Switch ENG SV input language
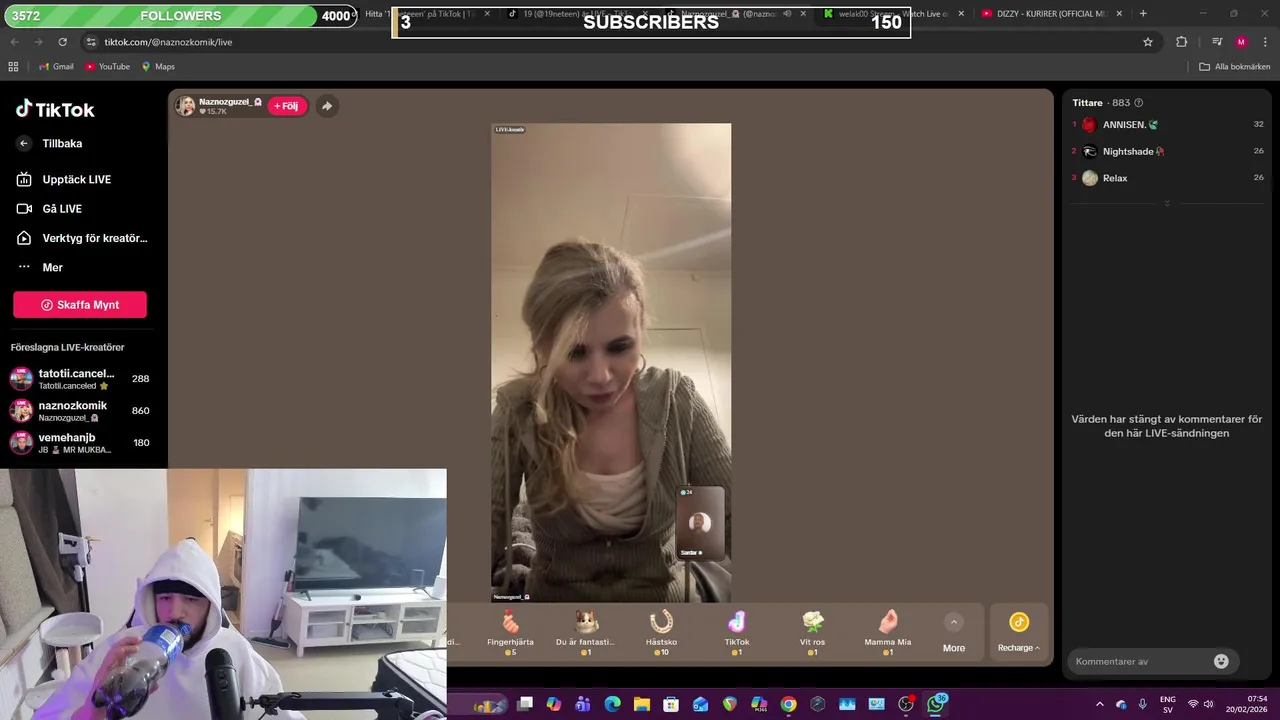The image size is (1280, 720). coord(1168,705)
